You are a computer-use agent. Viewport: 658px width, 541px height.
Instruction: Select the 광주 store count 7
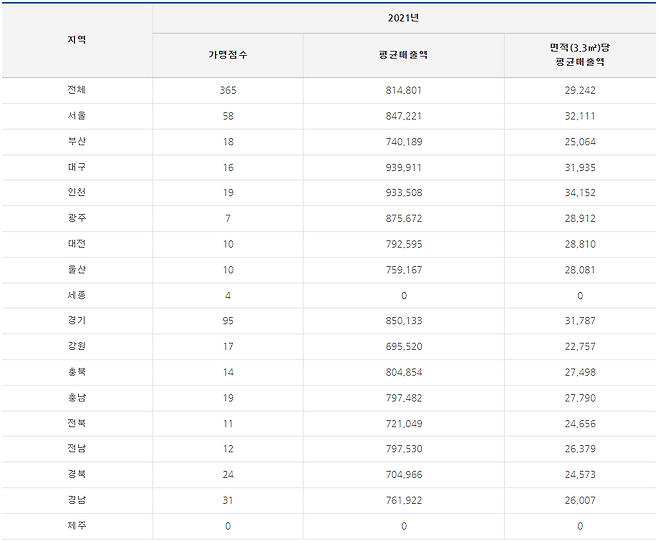tap(228, 219)
